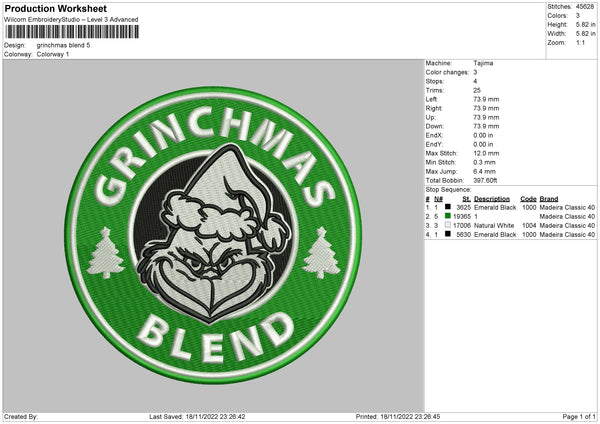Click the Grinchmas Blend design preview
Screen dimensions: 600x424
pos(213,235)
